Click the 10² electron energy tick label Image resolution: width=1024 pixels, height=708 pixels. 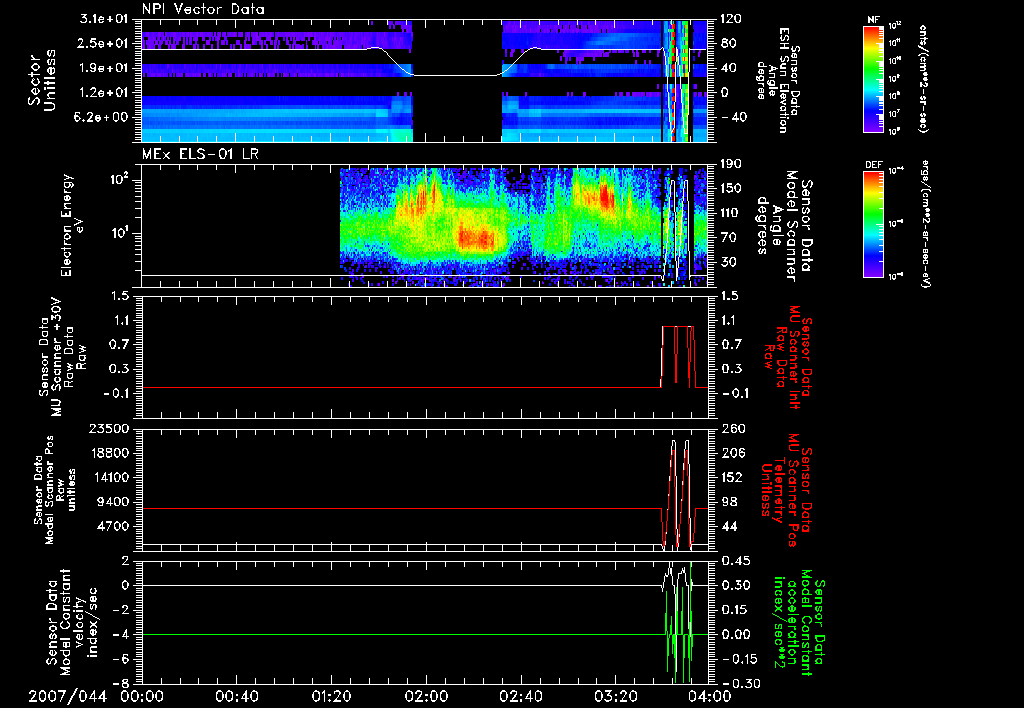pos(122,179)
